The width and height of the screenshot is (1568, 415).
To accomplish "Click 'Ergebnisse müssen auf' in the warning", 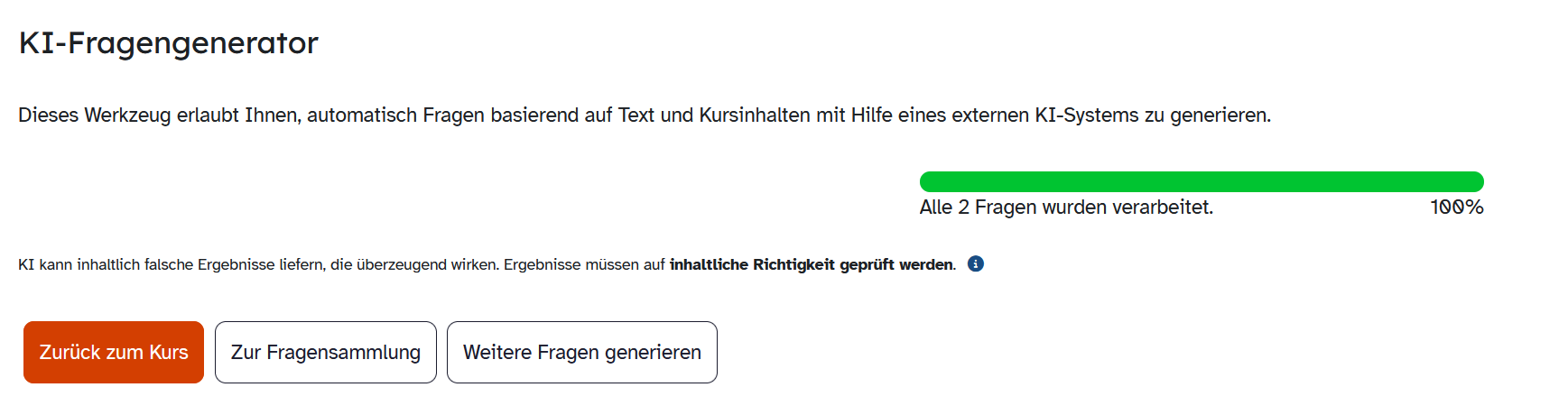I will tap(584, 264).
